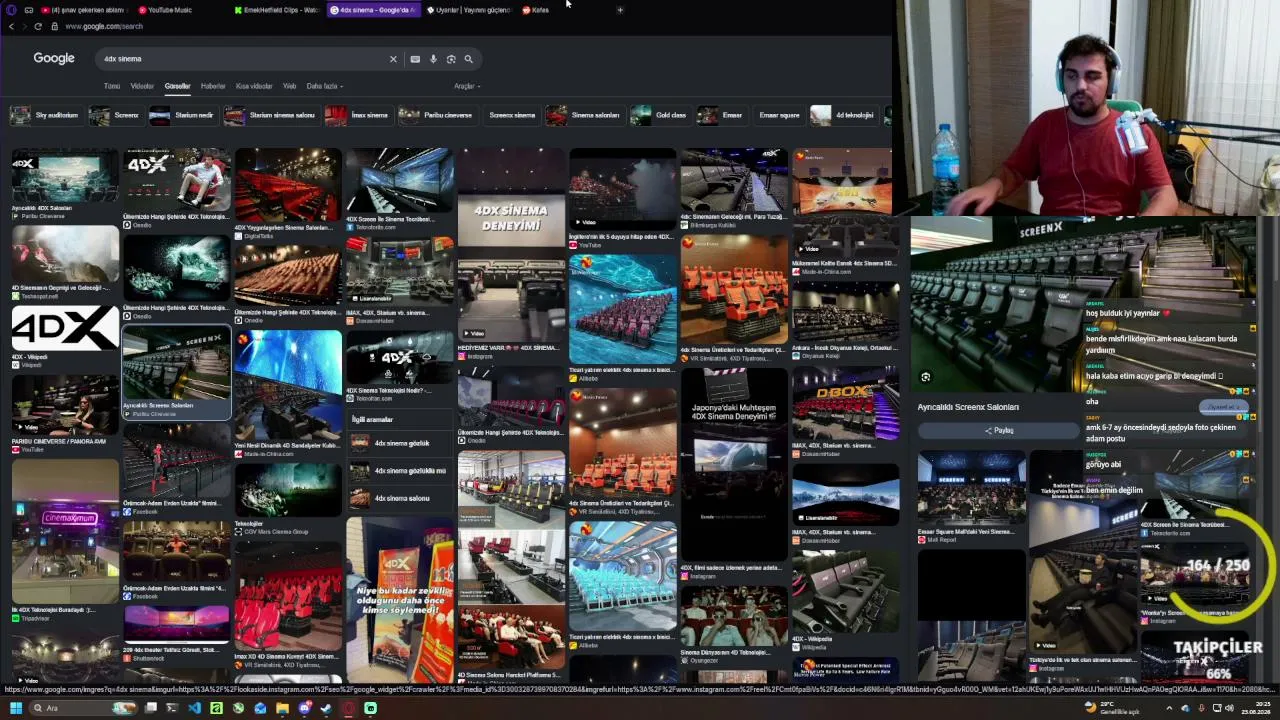Filter images by Sky auditorium chip
1280x720 pixels.
tap(45, 115)
